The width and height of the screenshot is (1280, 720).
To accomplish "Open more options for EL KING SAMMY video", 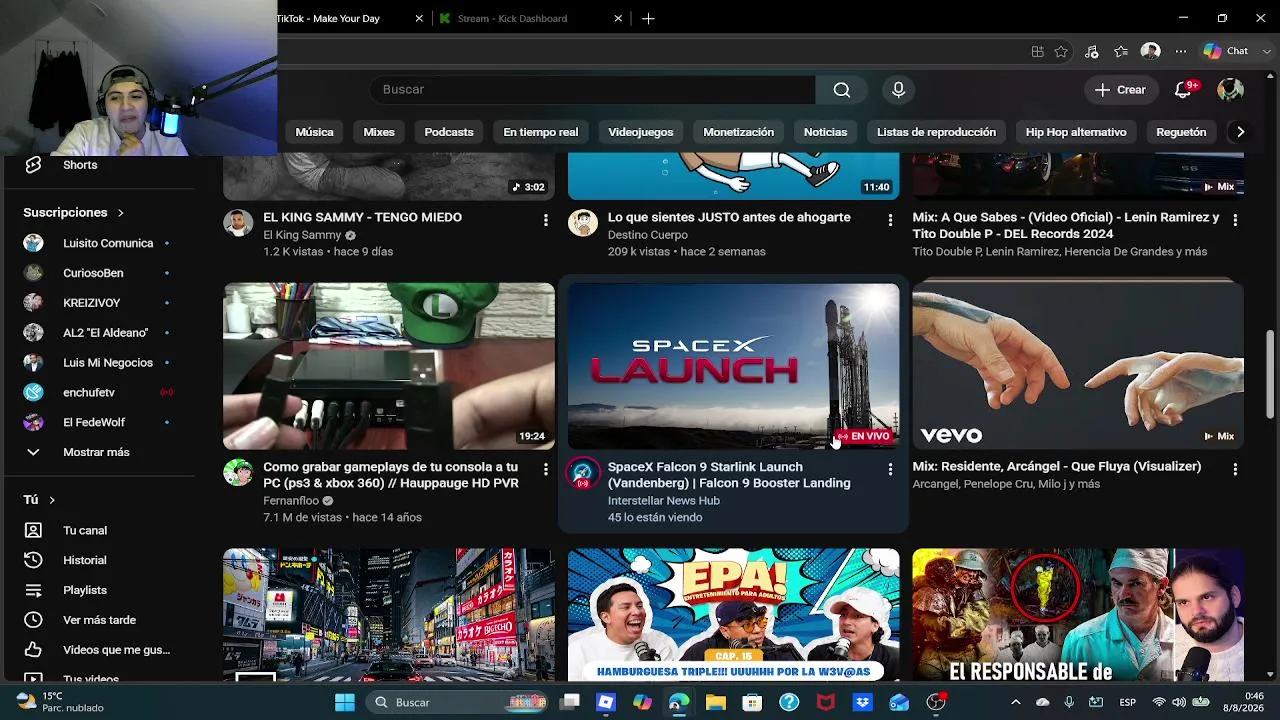I will [x=545, y=219].
